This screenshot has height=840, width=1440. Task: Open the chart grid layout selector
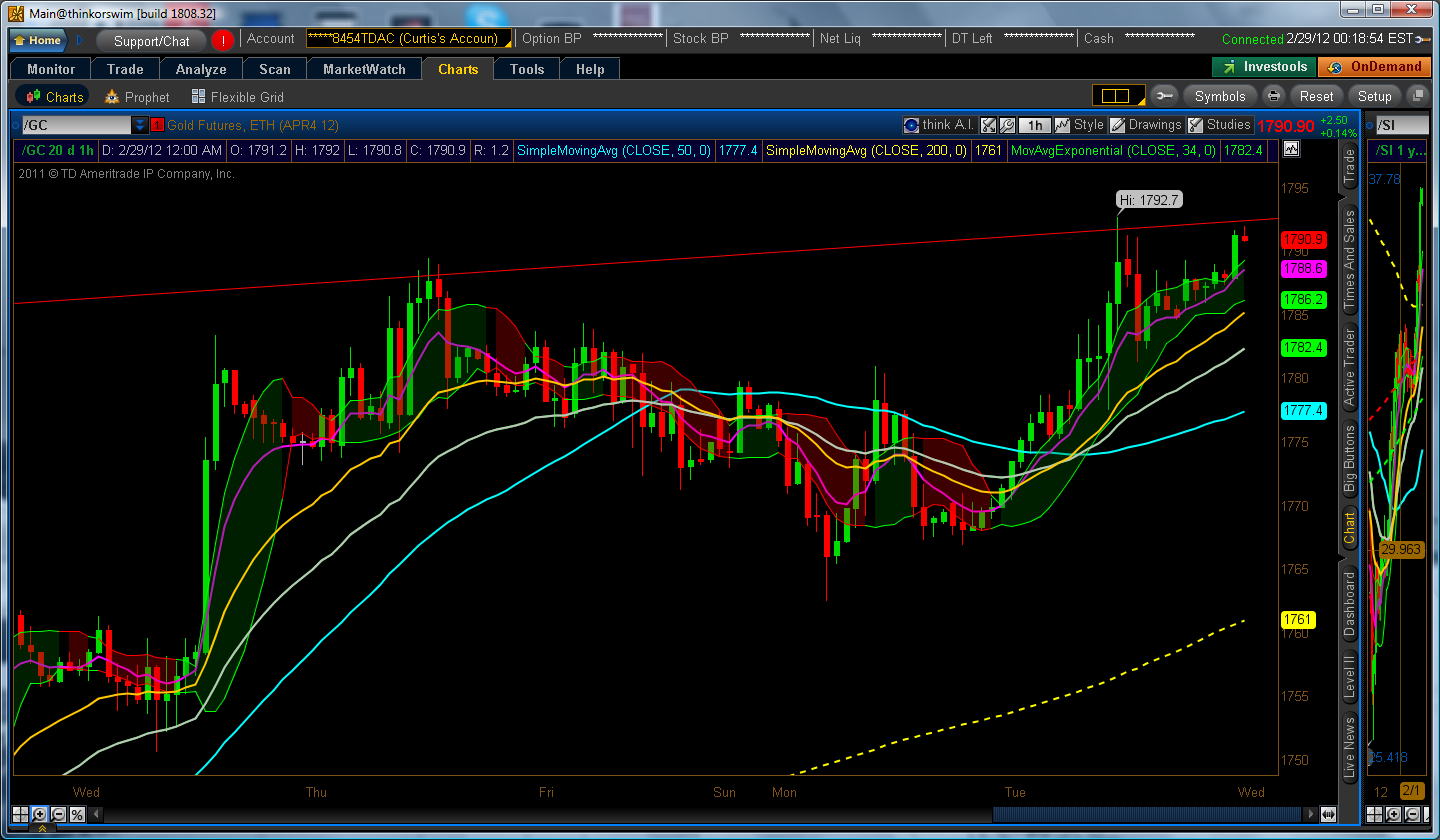pyautogui.click(x=1119, y=96)
